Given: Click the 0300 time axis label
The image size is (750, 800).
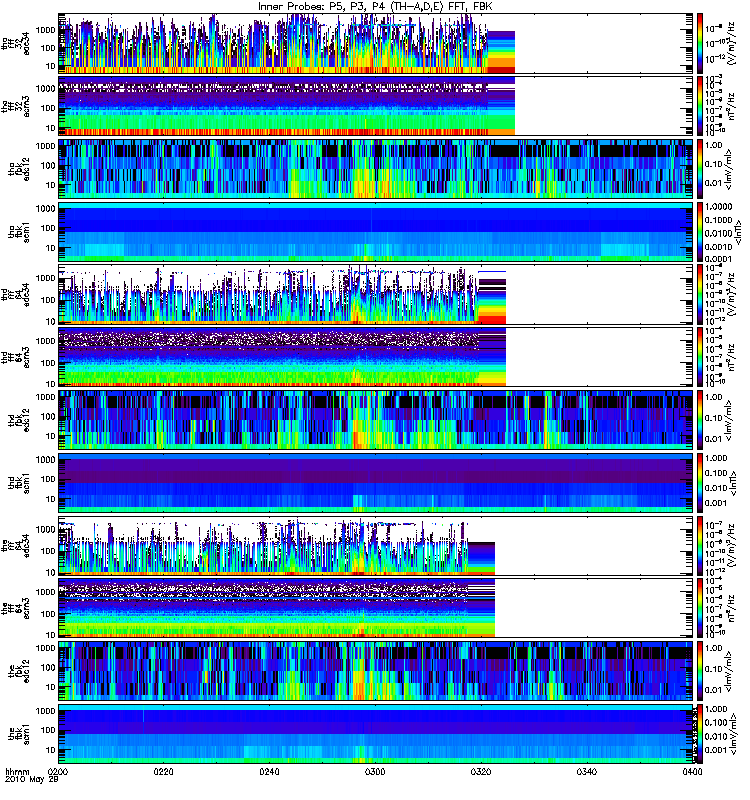Looking at the screenshot, I should click(x=375, y=771).
